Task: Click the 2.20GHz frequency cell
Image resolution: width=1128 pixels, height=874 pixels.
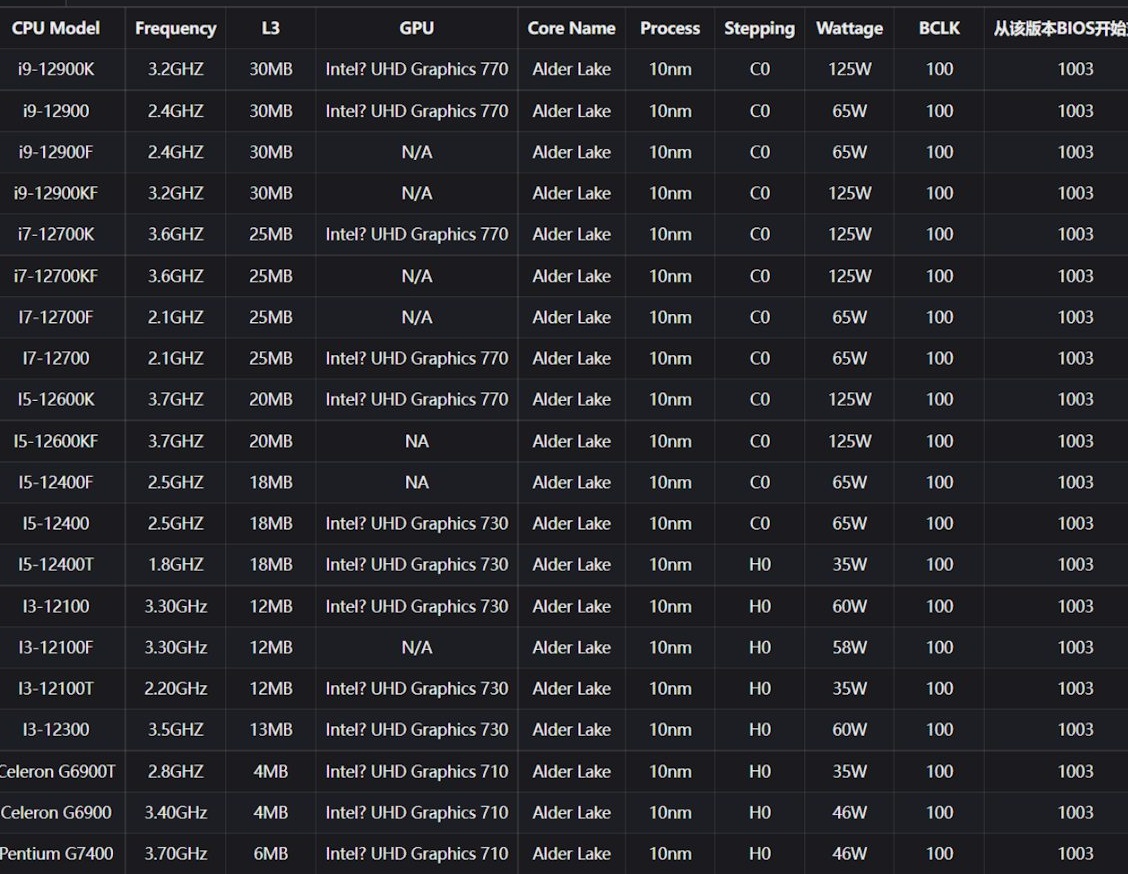Action: [176, 688]
